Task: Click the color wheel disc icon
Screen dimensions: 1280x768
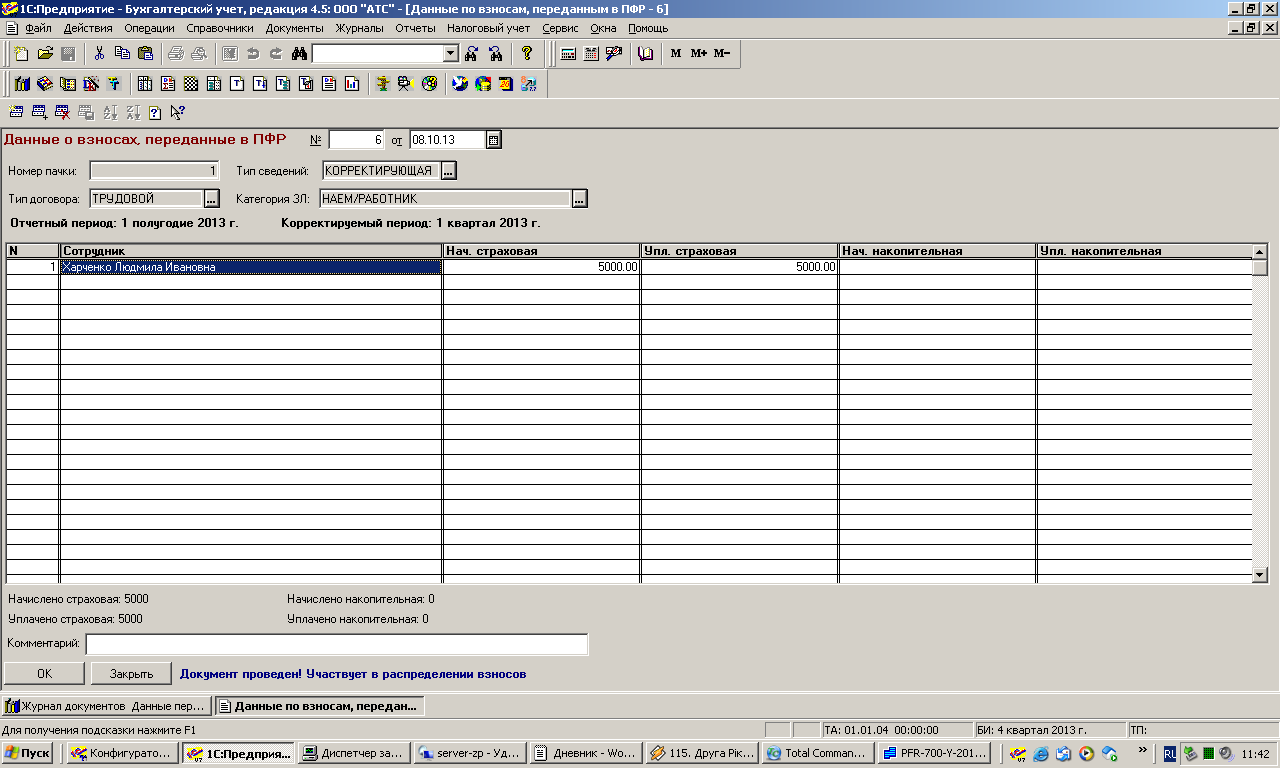Action: coord(429,84)
